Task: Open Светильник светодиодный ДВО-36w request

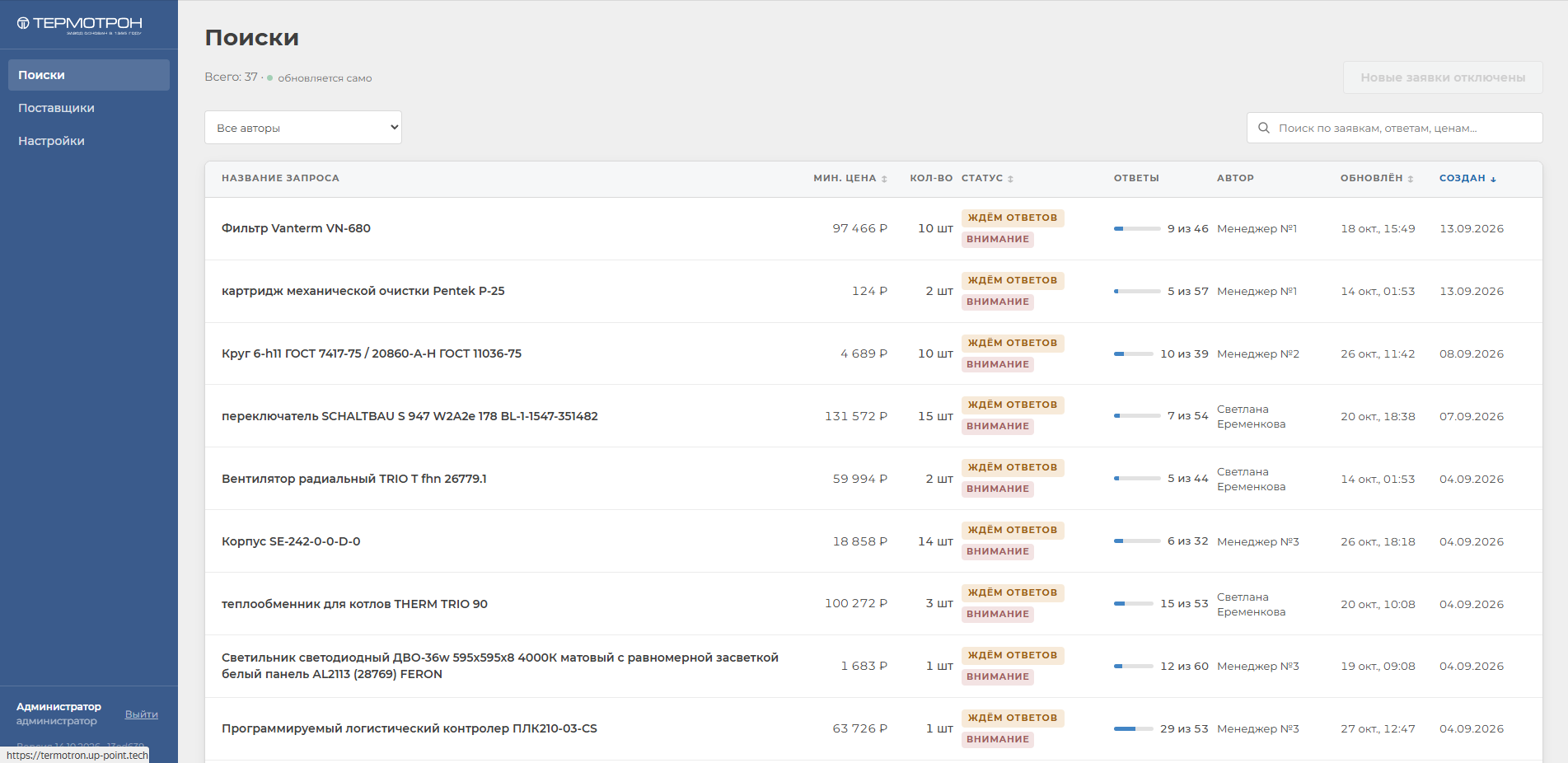Action: coord(500,666)
